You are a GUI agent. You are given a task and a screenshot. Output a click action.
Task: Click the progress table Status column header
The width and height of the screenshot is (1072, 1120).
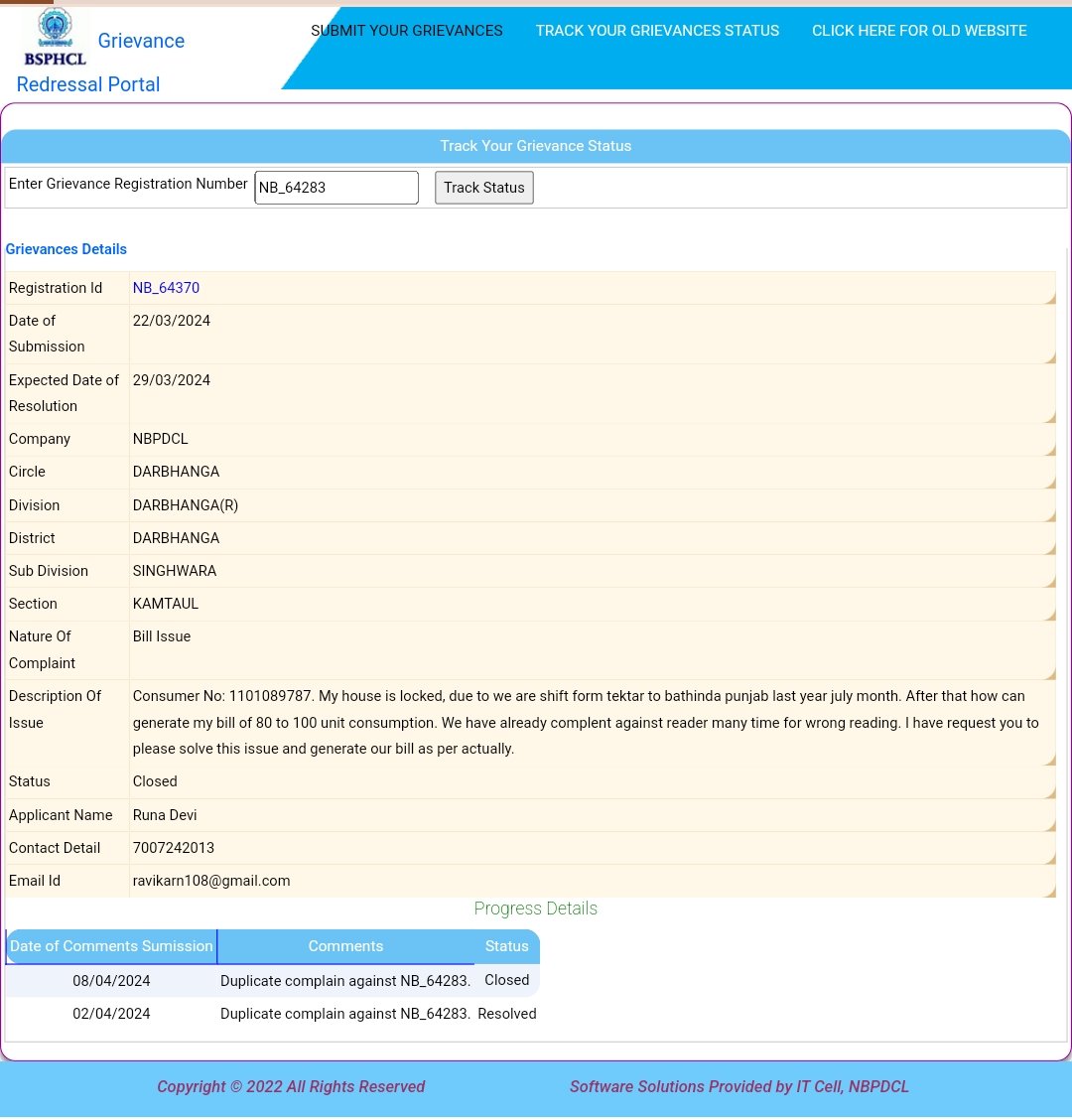[506, 946]
